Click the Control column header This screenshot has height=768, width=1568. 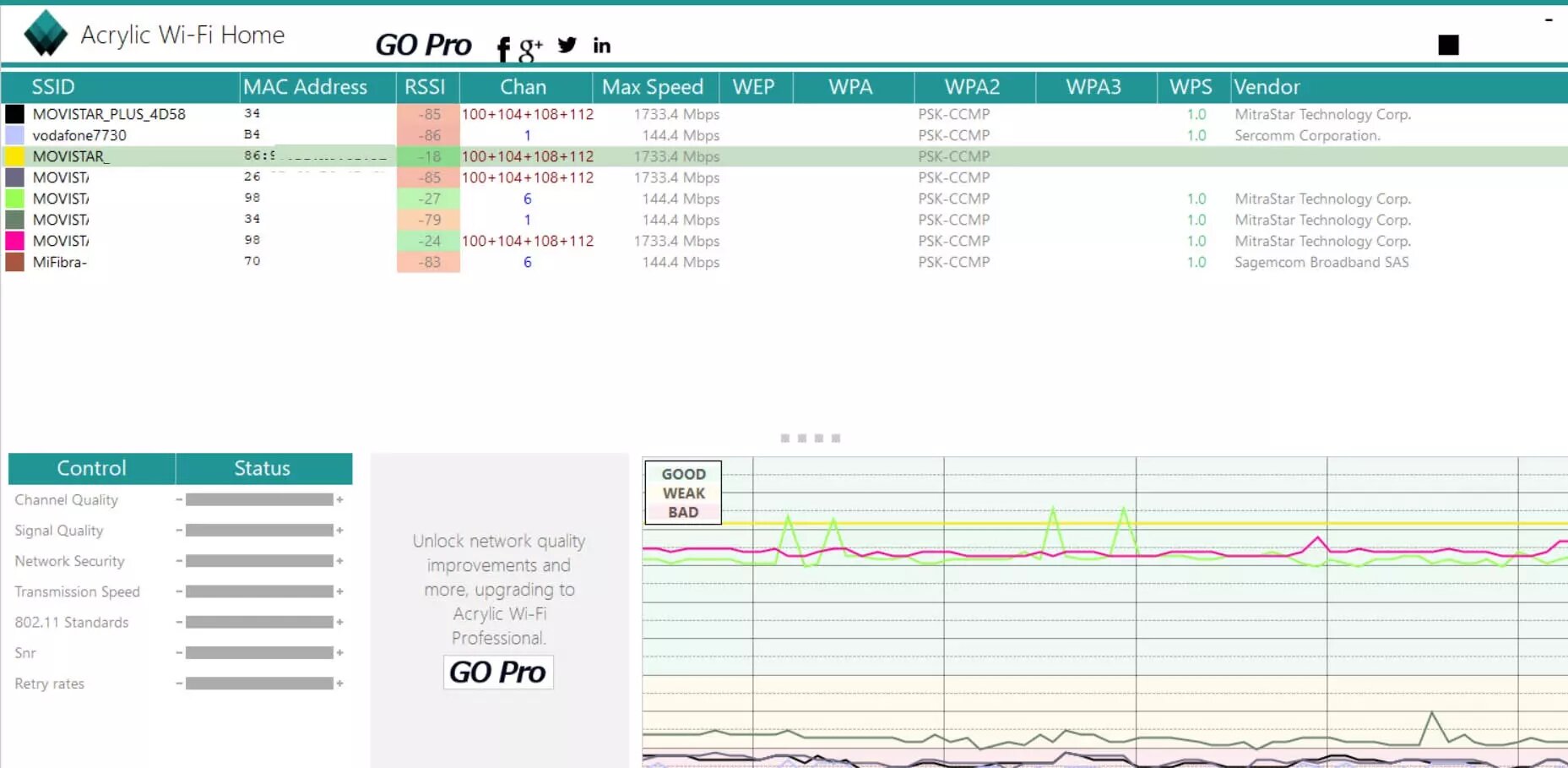[x=91, y=468]
